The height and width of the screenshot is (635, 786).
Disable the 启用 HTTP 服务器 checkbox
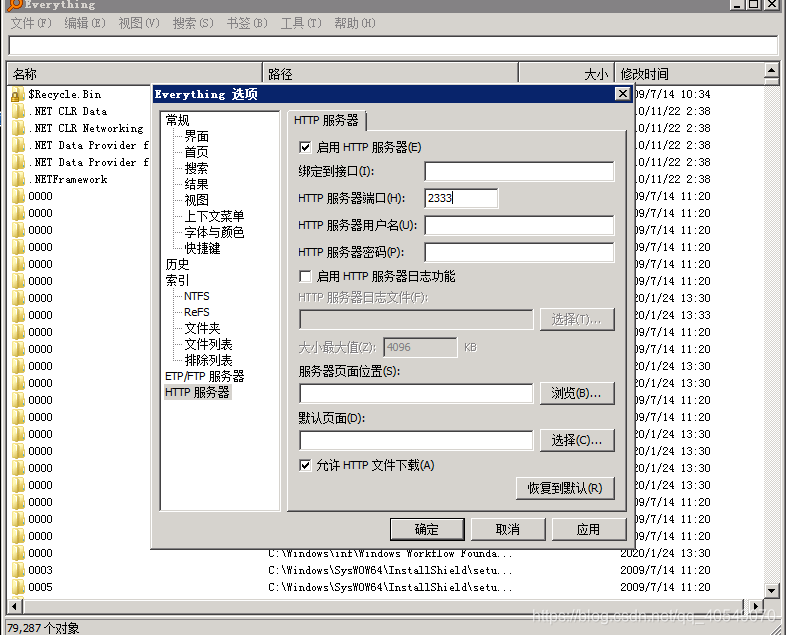pos(305,147)
